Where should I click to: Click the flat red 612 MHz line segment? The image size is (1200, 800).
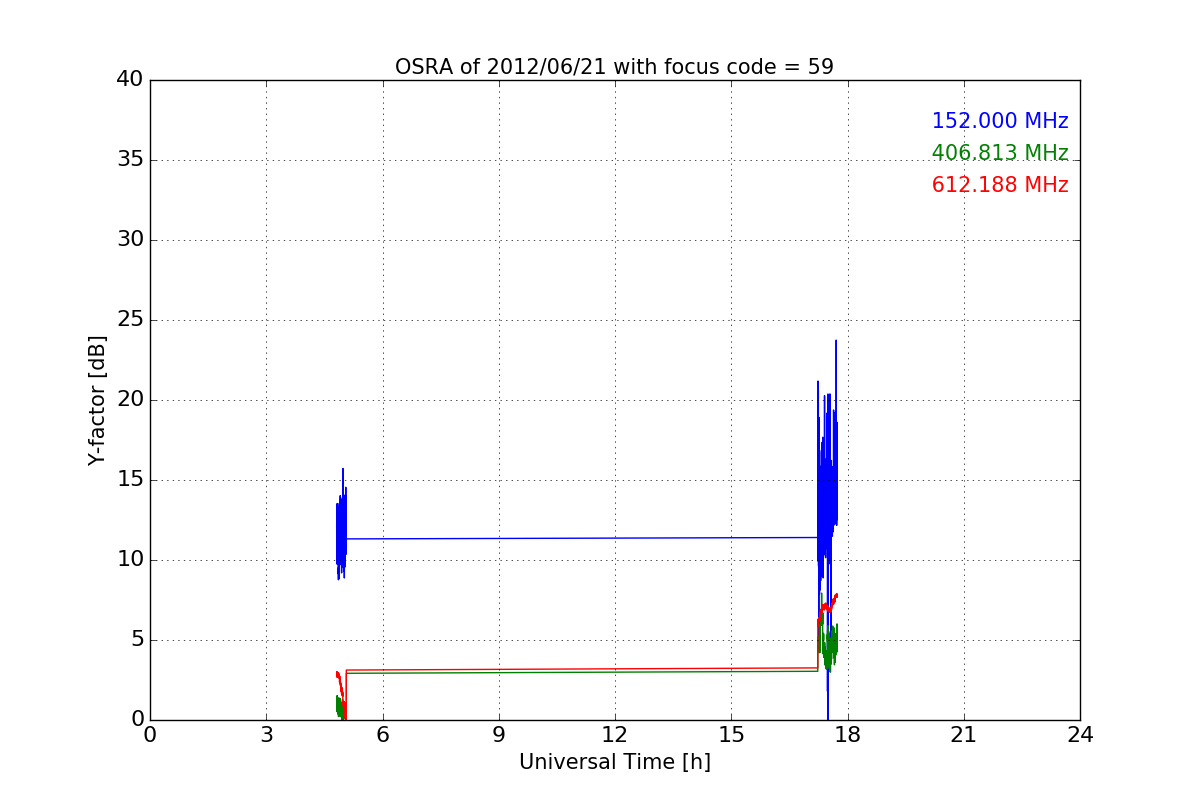582,669
